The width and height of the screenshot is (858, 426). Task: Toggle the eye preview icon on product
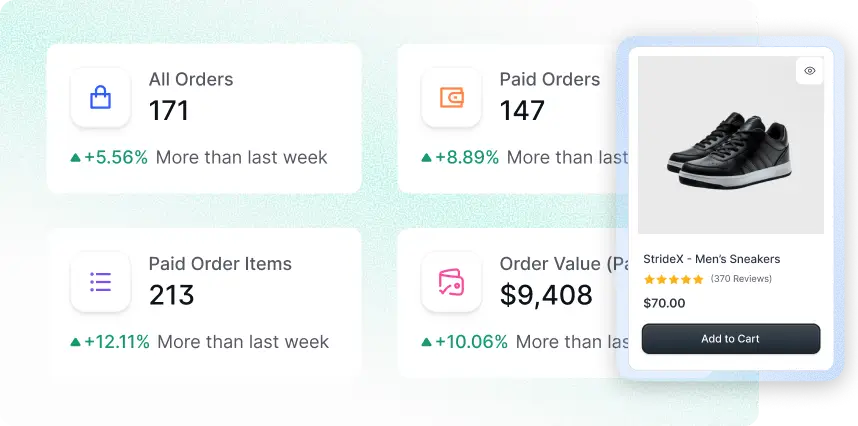click(x=810, y=71)
